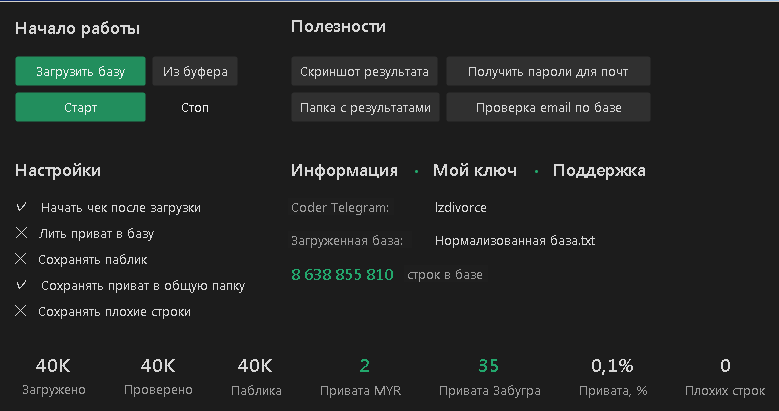
Task: Switch to the 'Информация' tab
Action: pyautogui.click(x=344, y=171)
